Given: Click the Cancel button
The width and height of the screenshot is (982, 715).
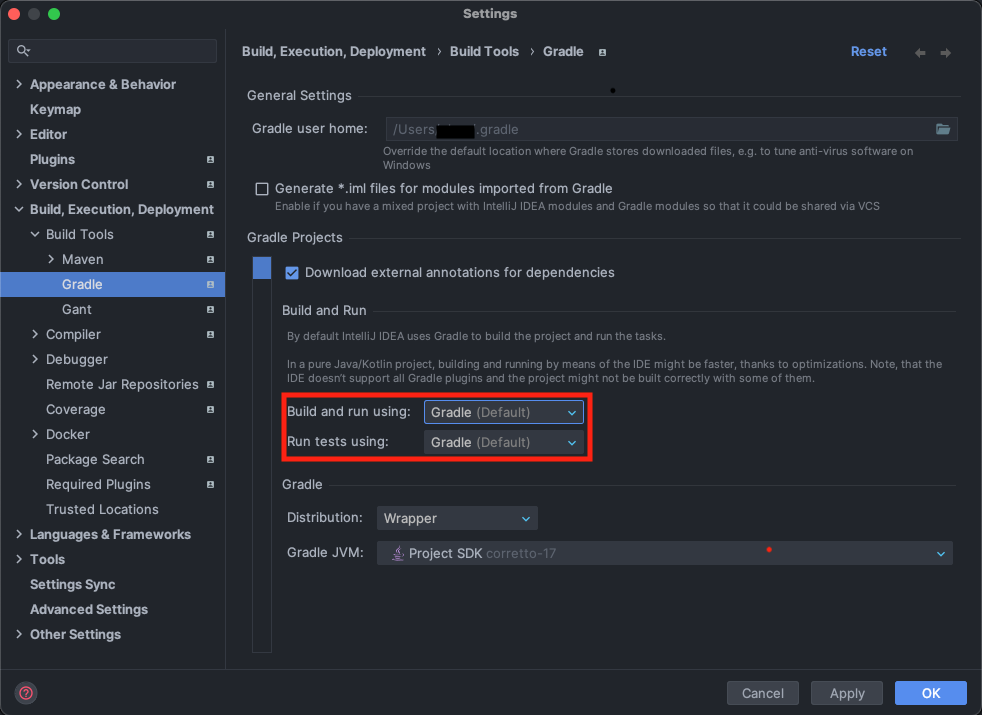Looking at the screenshot, I should (762, 694).
